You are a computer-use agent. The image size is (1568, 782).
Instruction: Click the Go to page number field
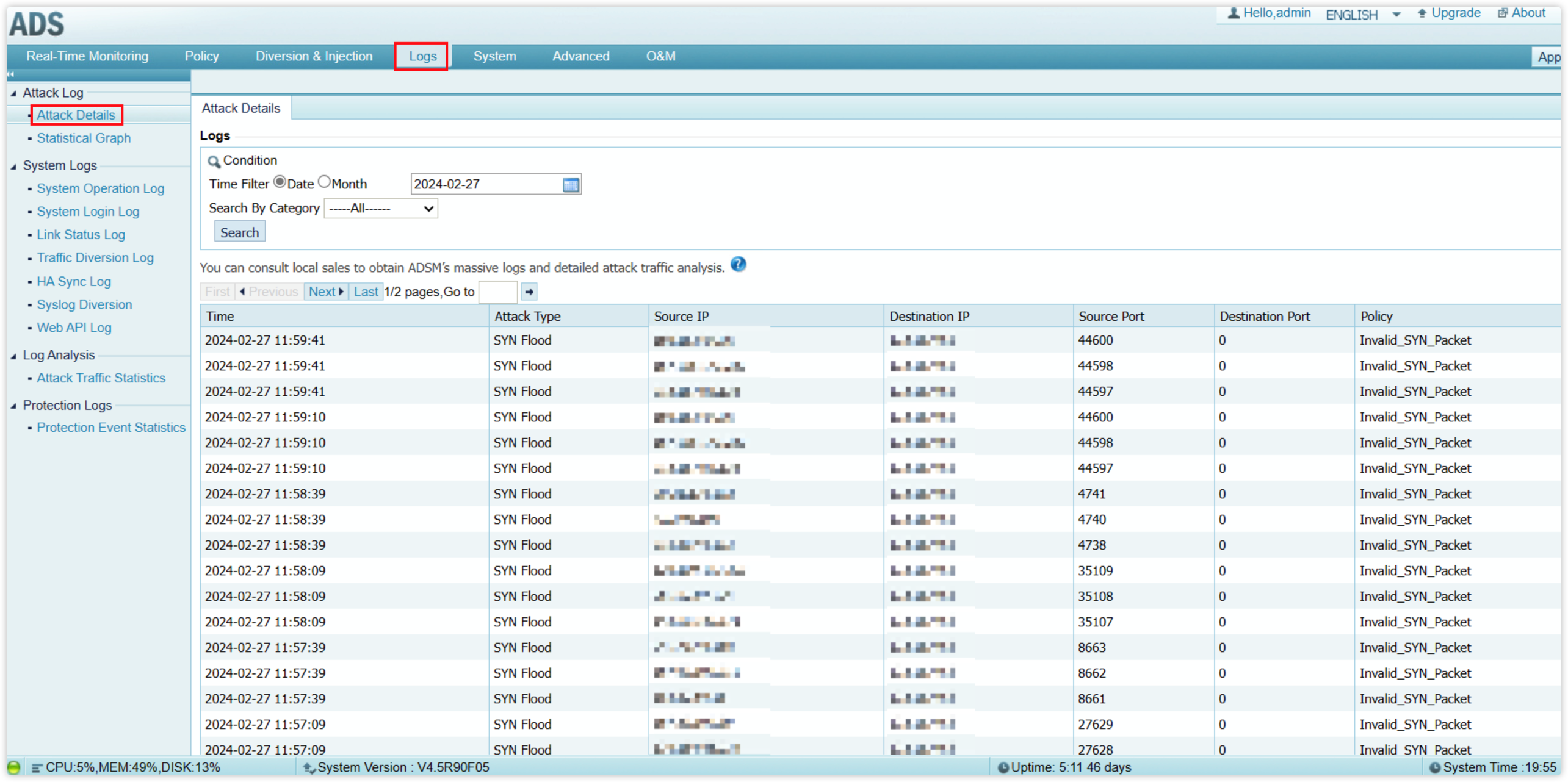pyautogui.click(x=497, y=292)
